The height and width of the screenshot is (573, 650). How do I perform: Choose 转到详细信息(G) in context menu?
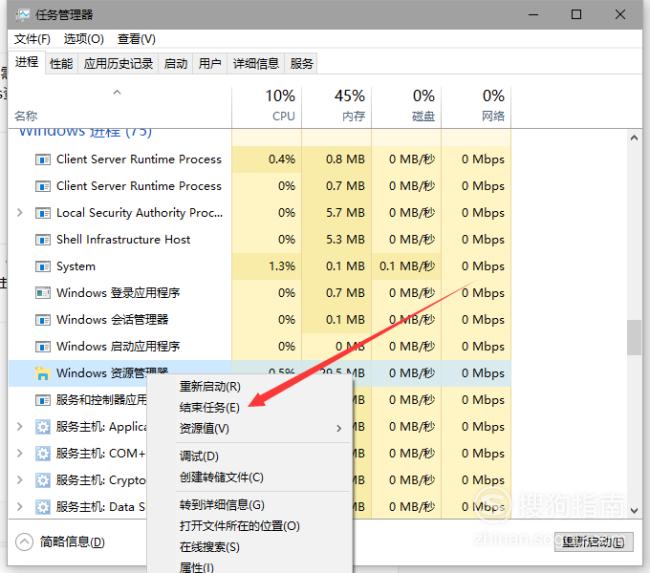222,505
